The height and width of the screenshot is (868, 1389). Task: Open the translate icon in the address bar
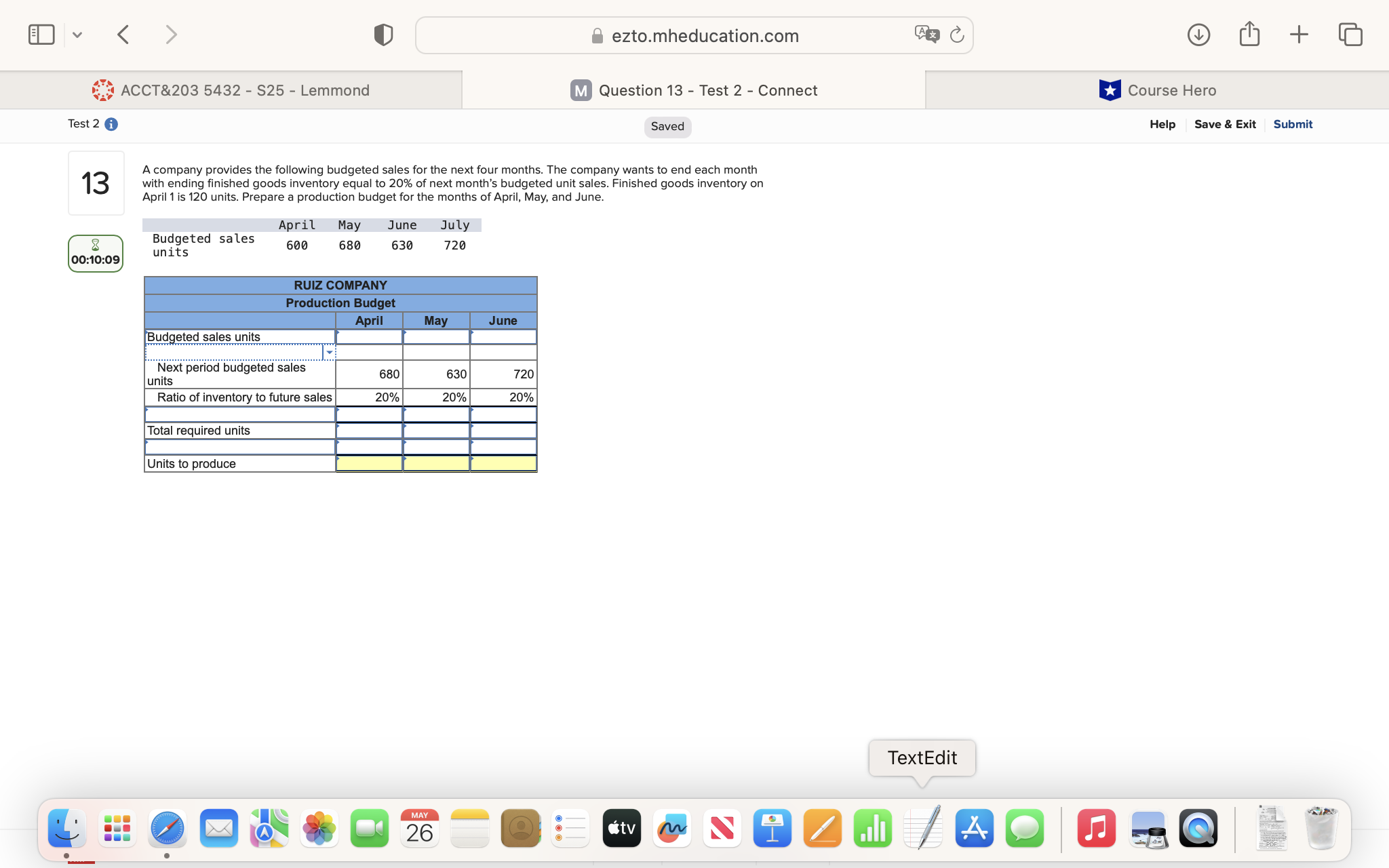925,34
